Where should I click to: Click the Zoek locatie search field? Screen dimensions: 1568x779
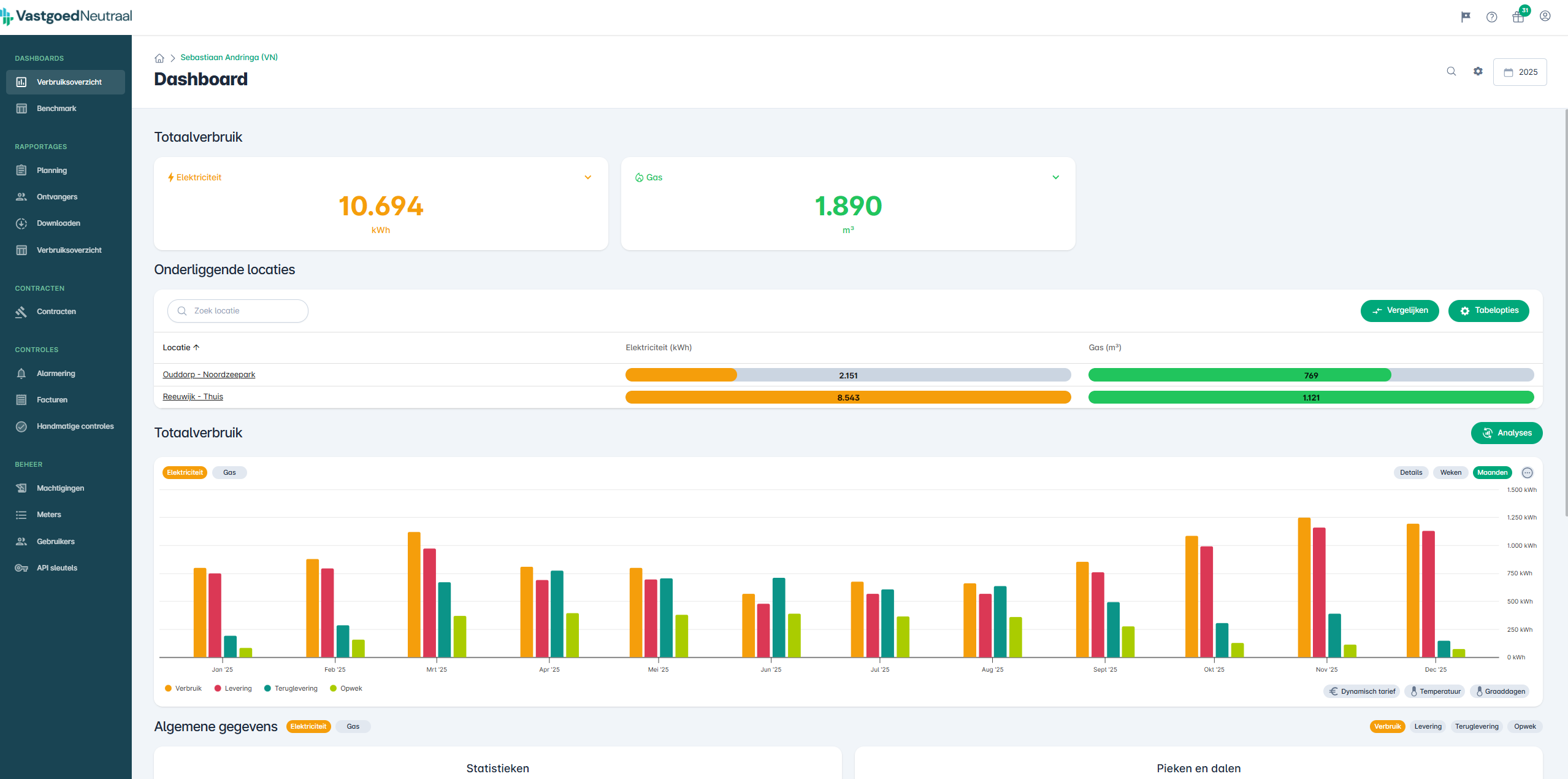pyautogui.click(x=238, y=311)
